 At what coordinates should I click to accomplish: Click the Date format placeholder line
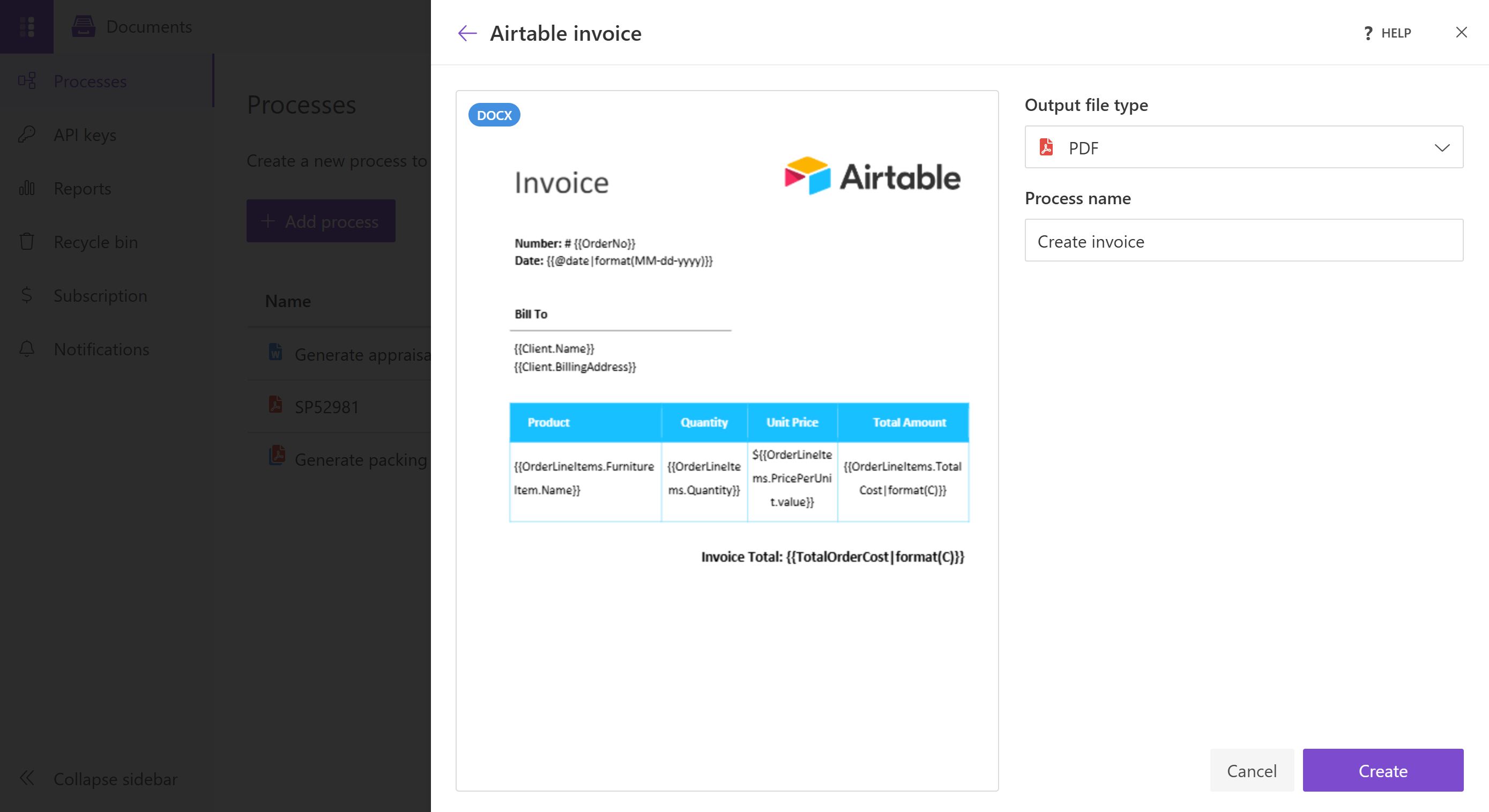613,260
